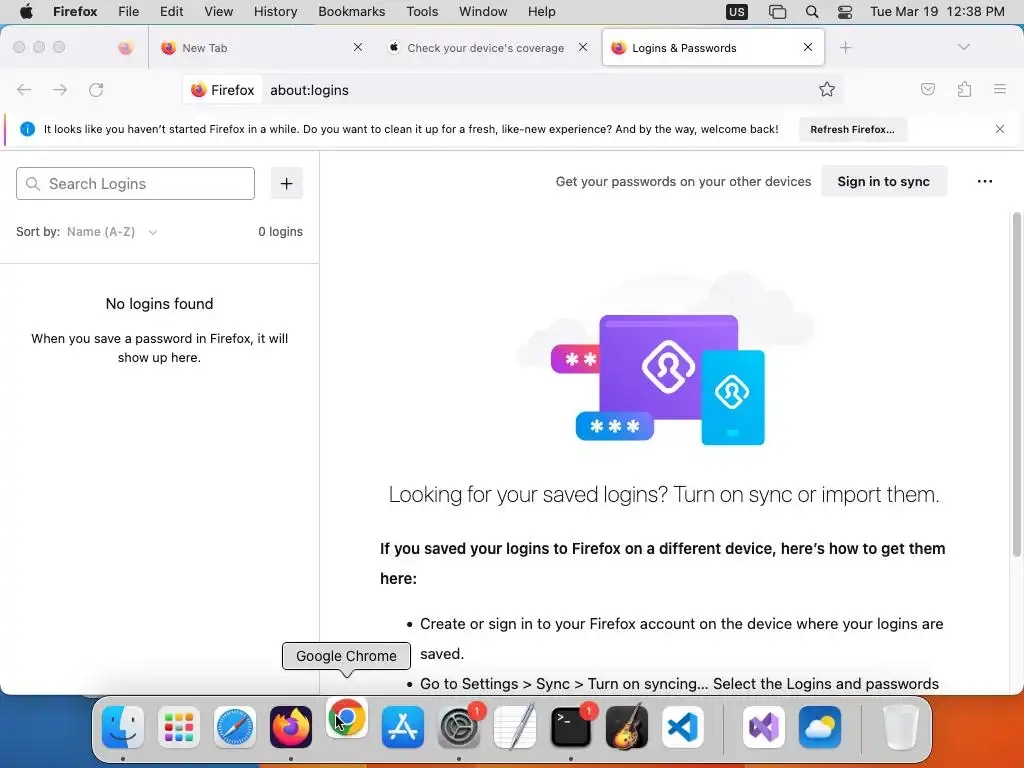Click the pinned Firefox tab icon

[x=125, y=48]
